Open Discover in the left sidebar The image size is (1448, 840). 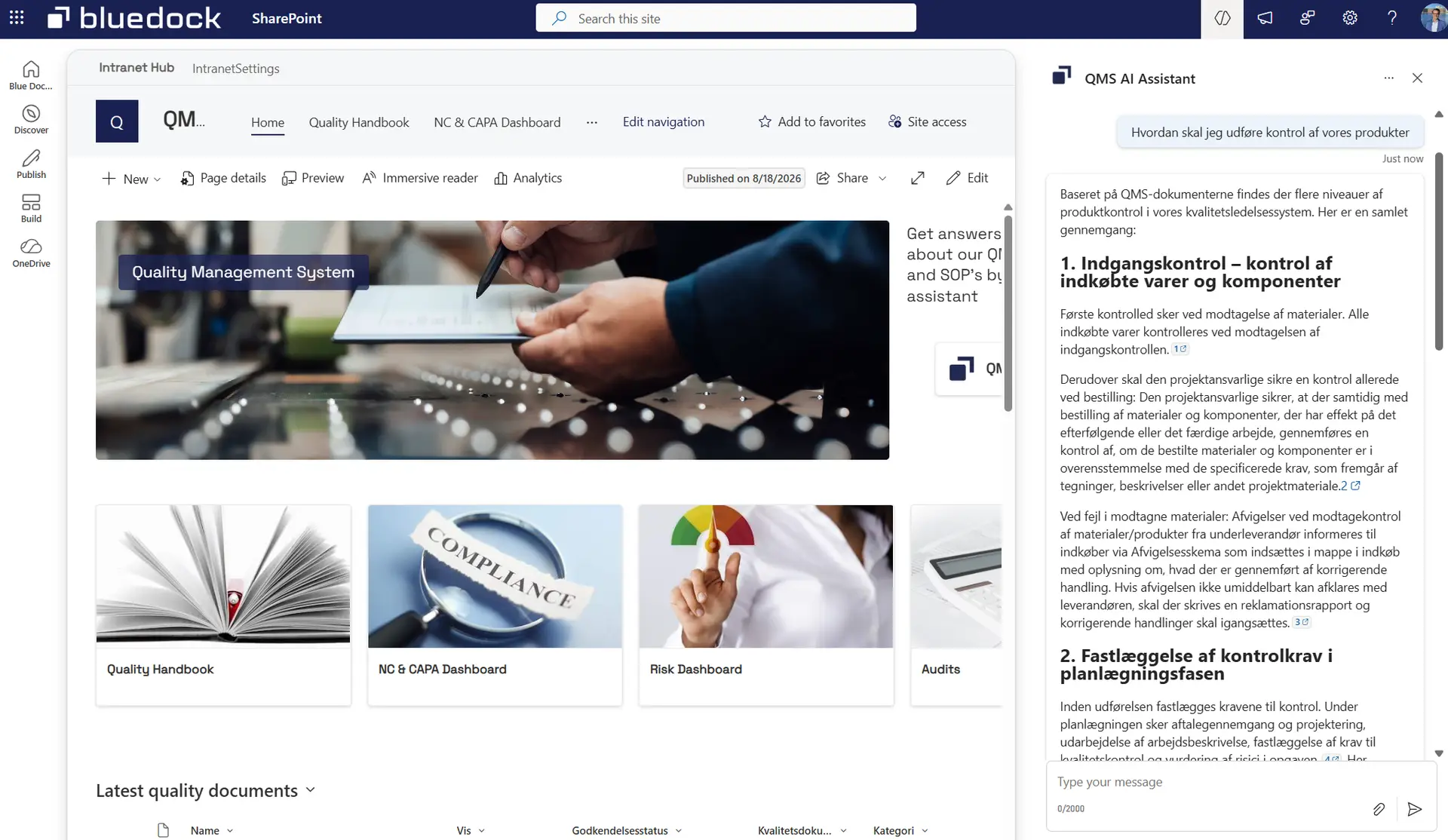(x=31, y=119)
